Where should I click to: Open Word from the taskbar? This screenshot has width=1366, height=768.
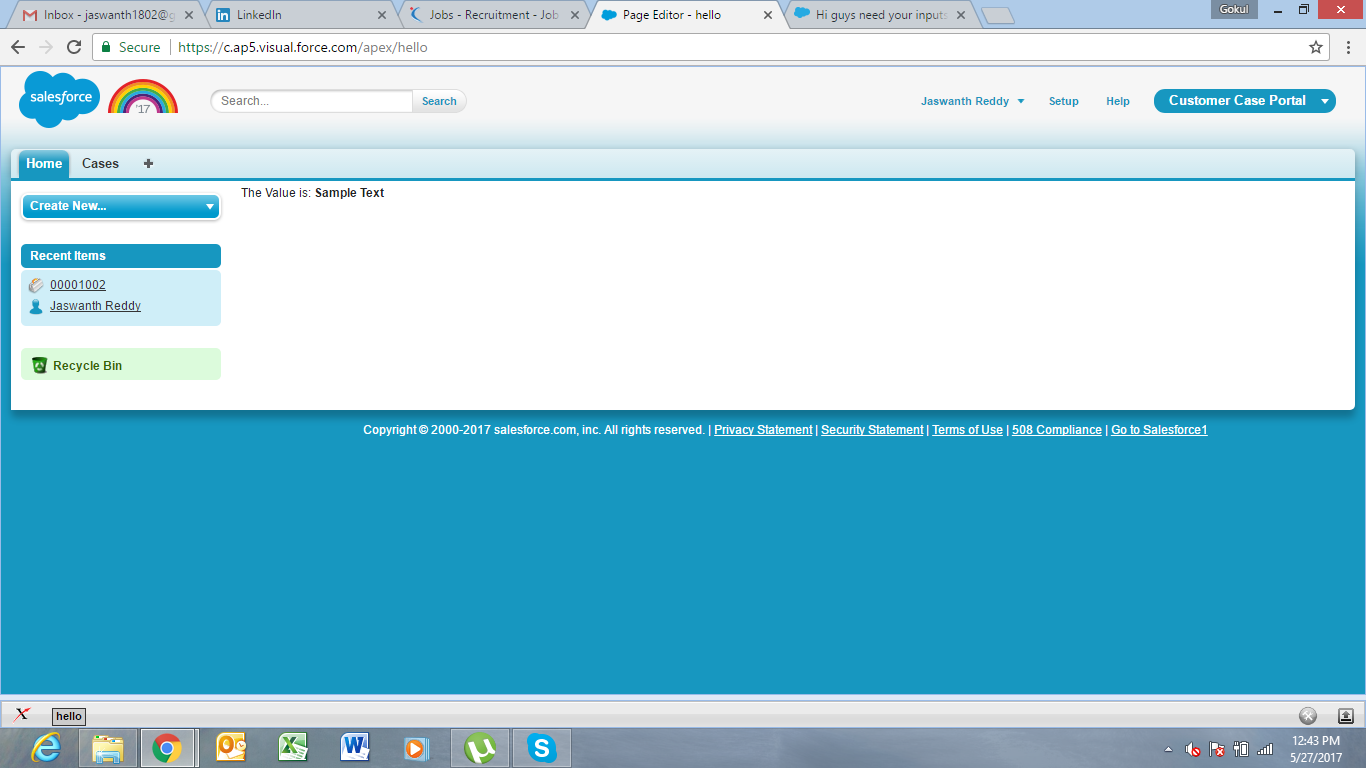coord(355,747)
